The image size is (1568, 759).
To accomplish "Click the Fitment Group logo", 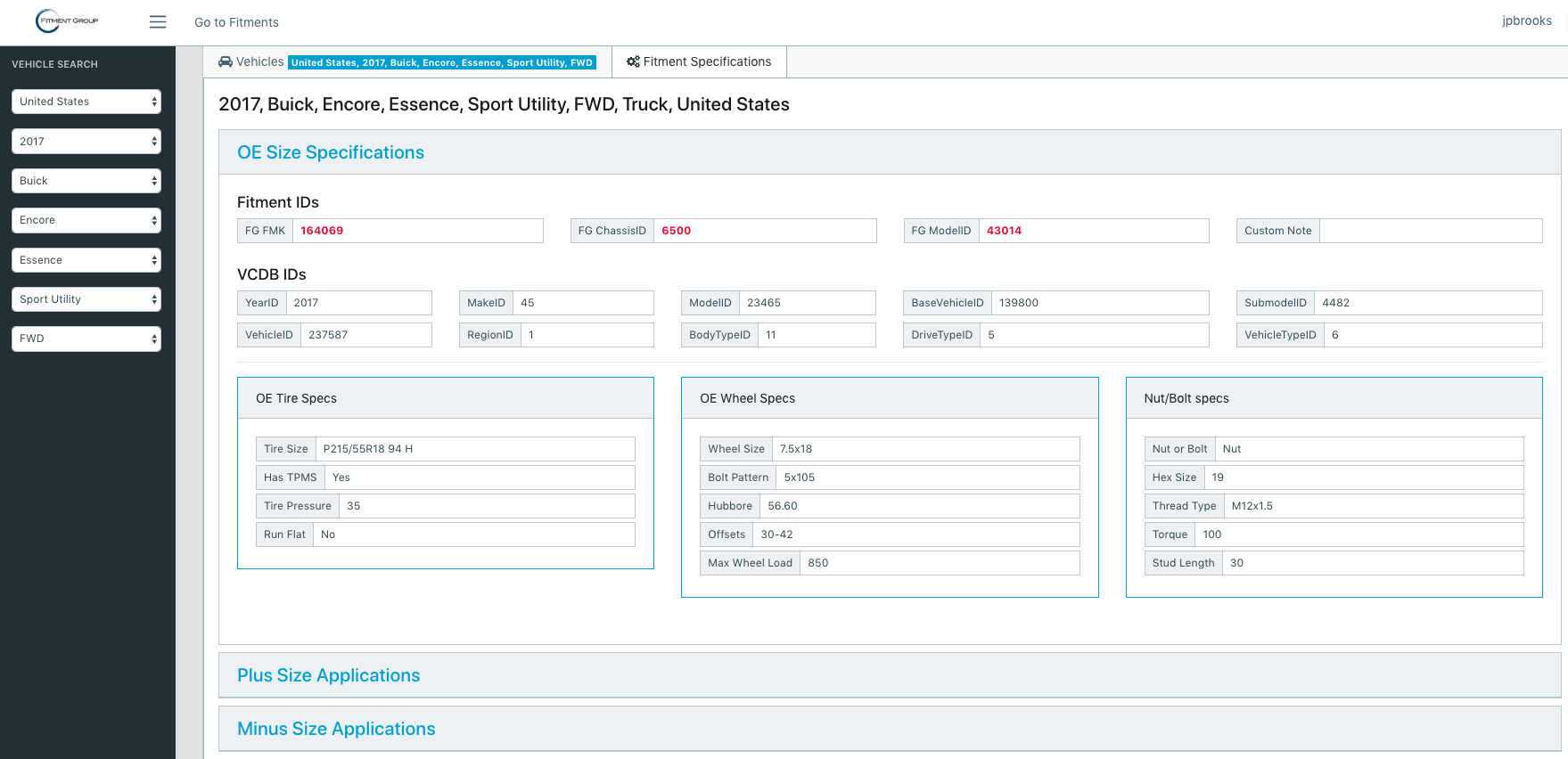I will pyautogui.click(x=67, y=20).
